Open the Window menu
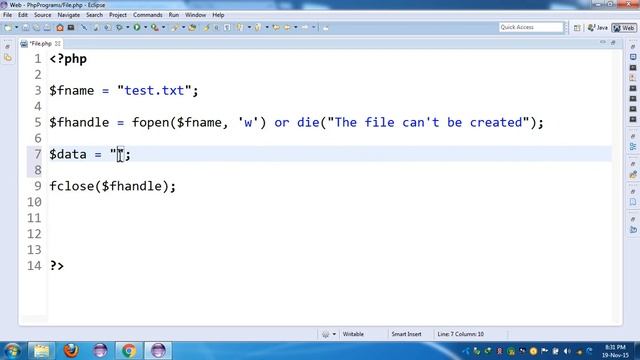640x360 pixels. 196,15
